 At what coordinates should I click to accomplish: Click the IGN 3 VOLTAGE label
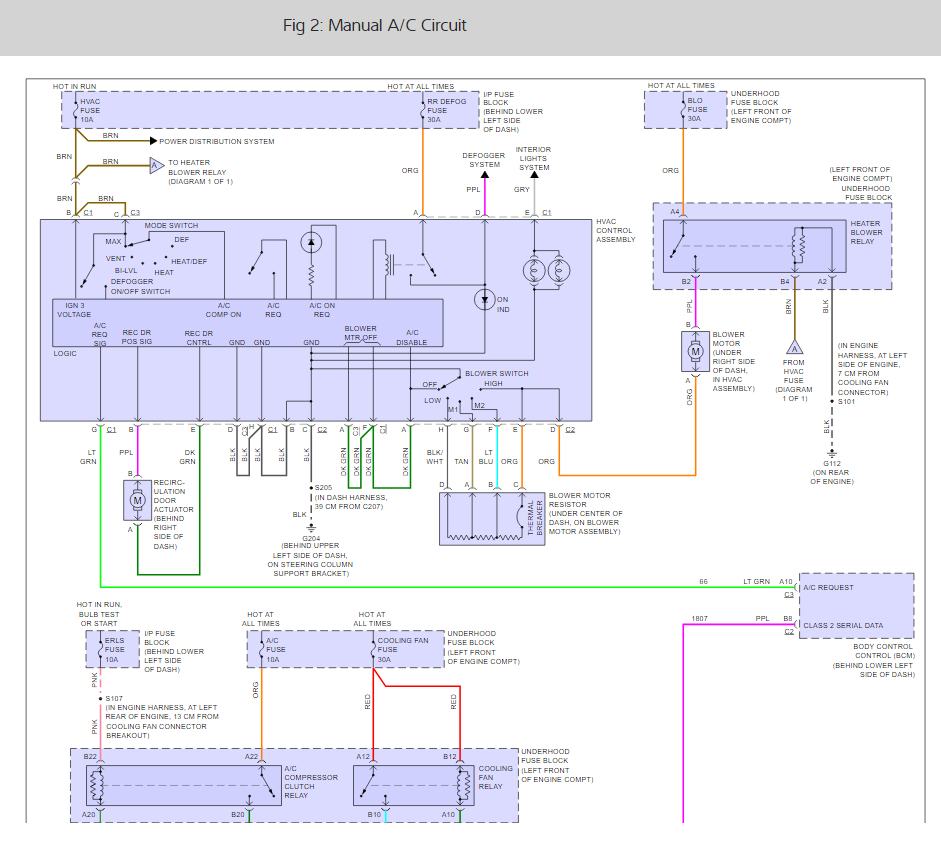click(74, 310)
